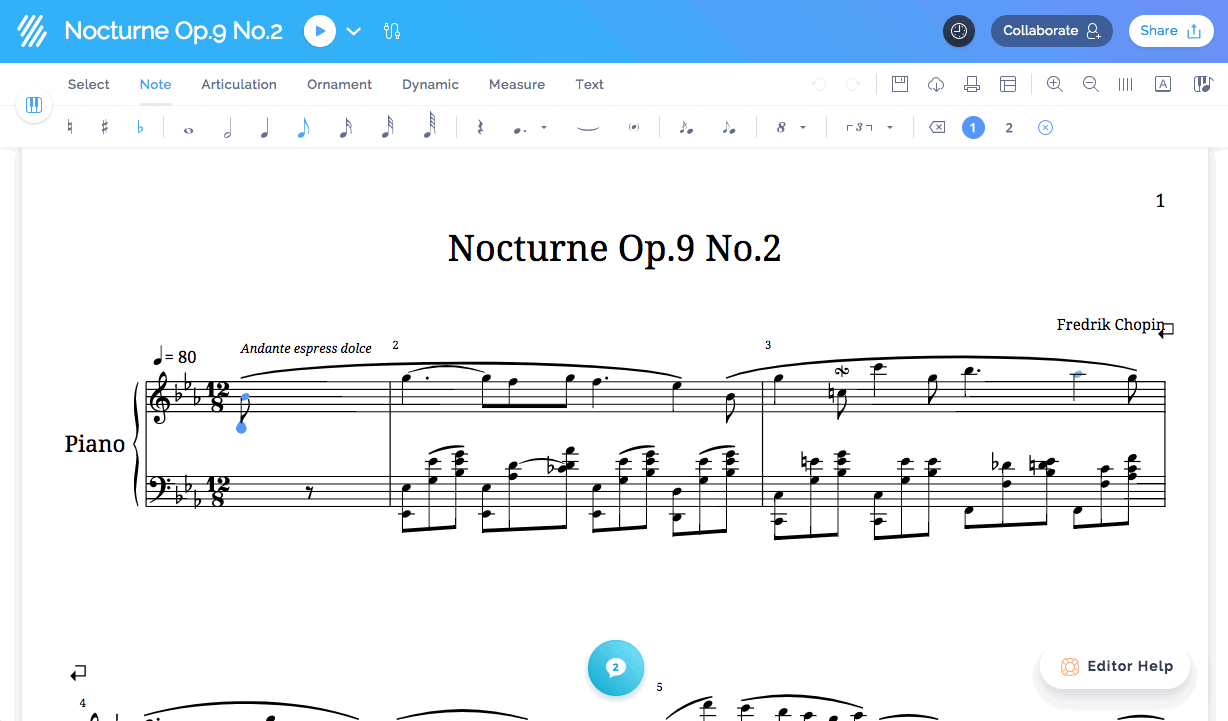Click the vertical bars view icon
Viewport: 1228px width, 721px height.
pos(1126,85)
